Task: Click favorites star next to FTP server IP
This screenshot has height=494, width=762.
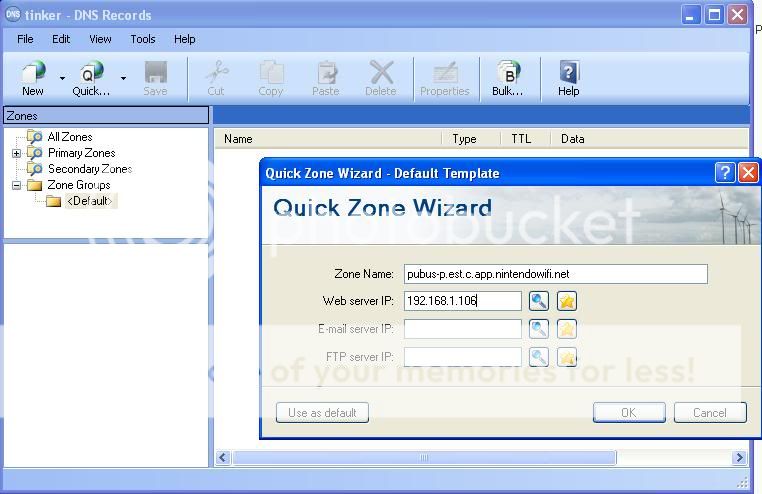Action: 567,357
